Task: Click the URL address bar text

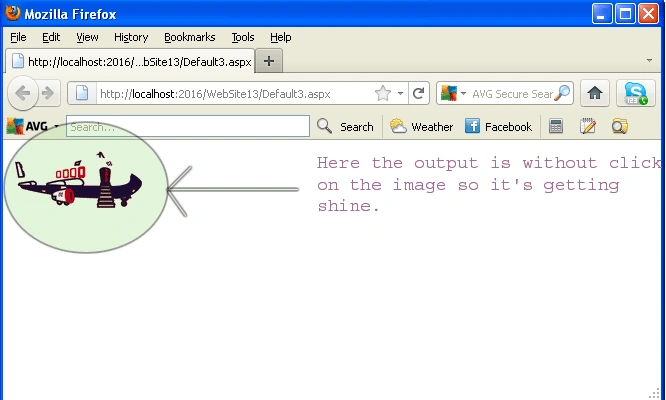Action: 215,94
